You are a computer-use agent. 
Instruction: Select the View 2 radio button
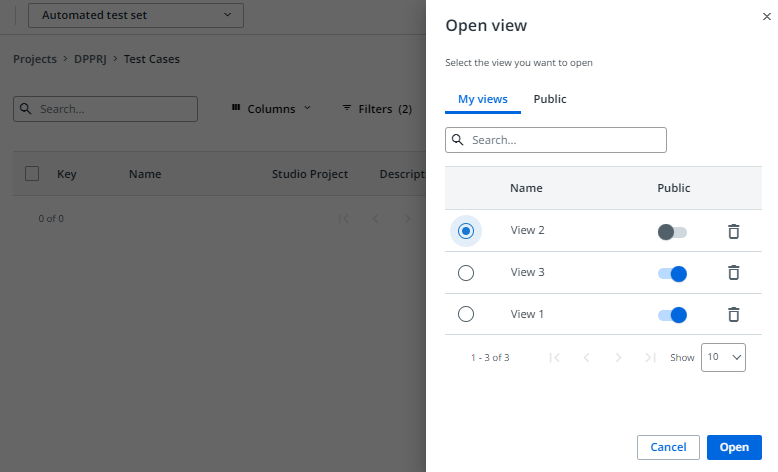pyautogui.click(x=466, y=231)
